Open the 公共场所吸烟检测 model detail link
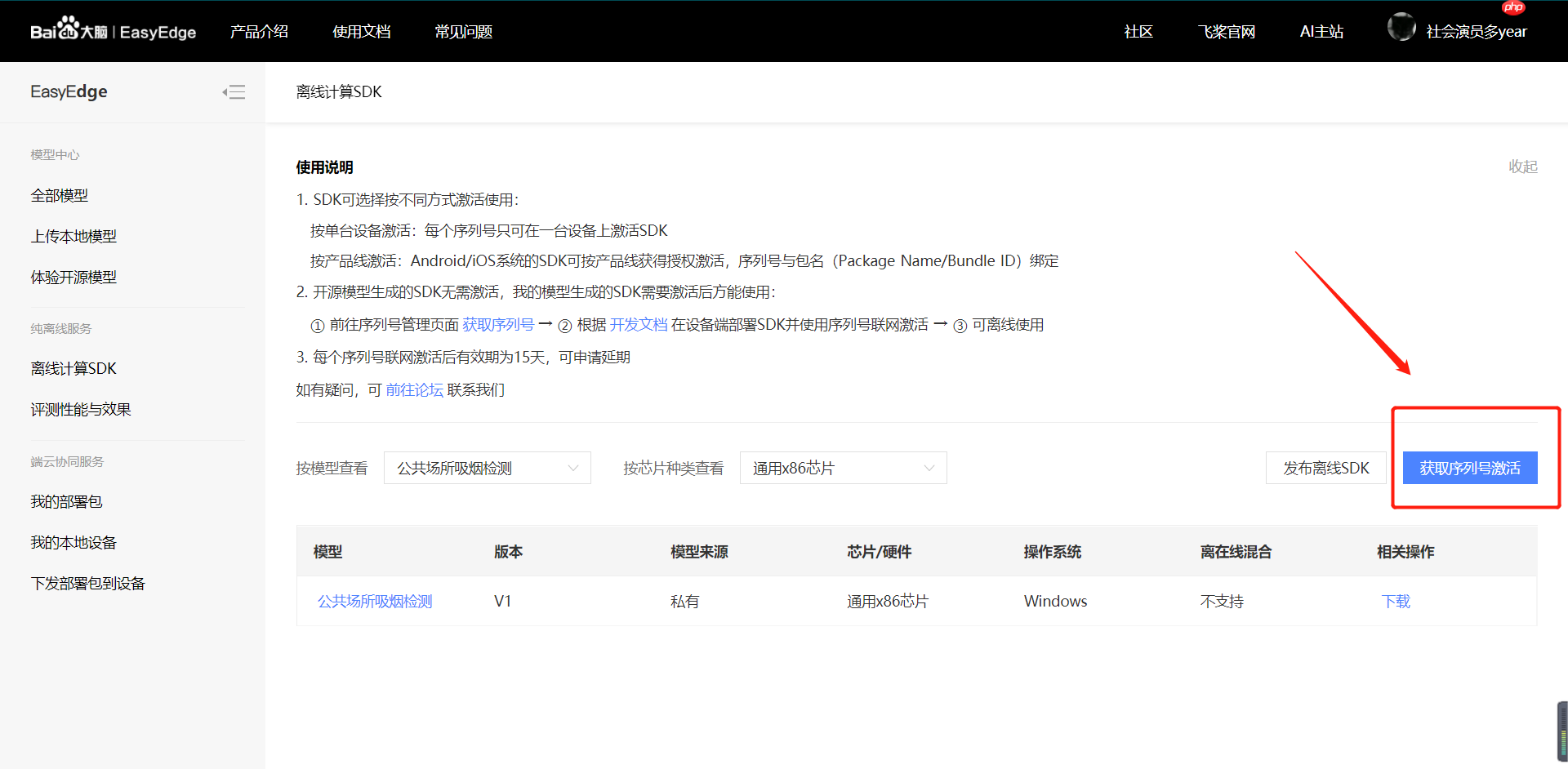The image size is (1568, 769). pos(374,601)
